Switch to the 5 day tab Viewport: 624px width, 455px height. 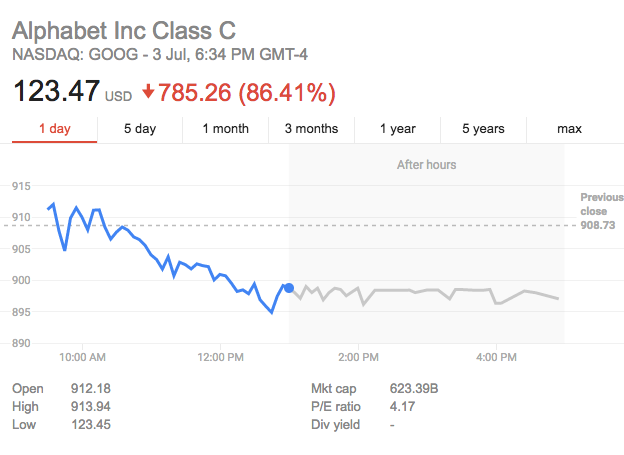tap(140, 129)
